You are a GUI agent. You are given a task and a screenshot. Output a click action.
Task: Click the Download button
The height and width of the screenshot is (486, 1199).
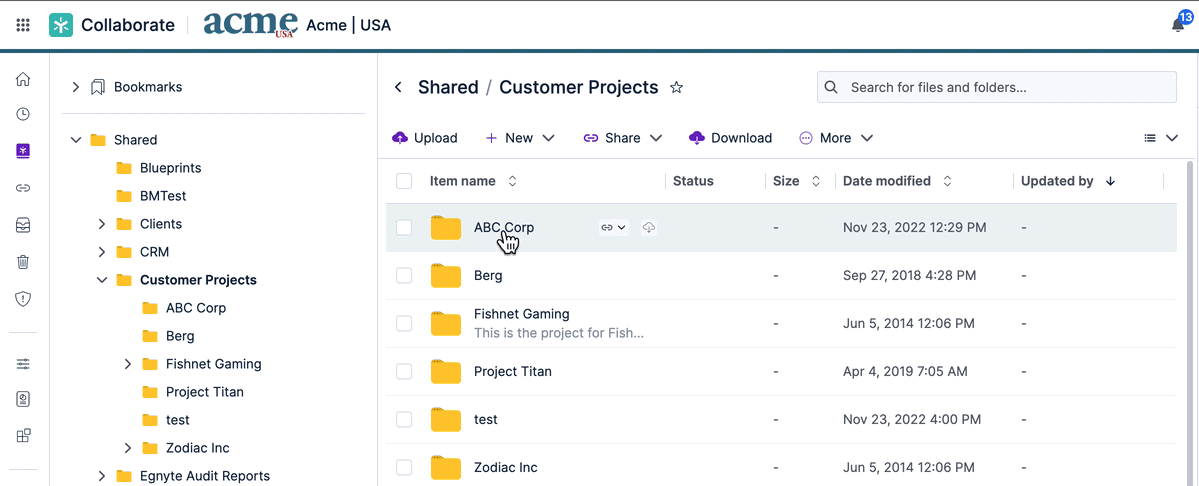tap(730, 138)
